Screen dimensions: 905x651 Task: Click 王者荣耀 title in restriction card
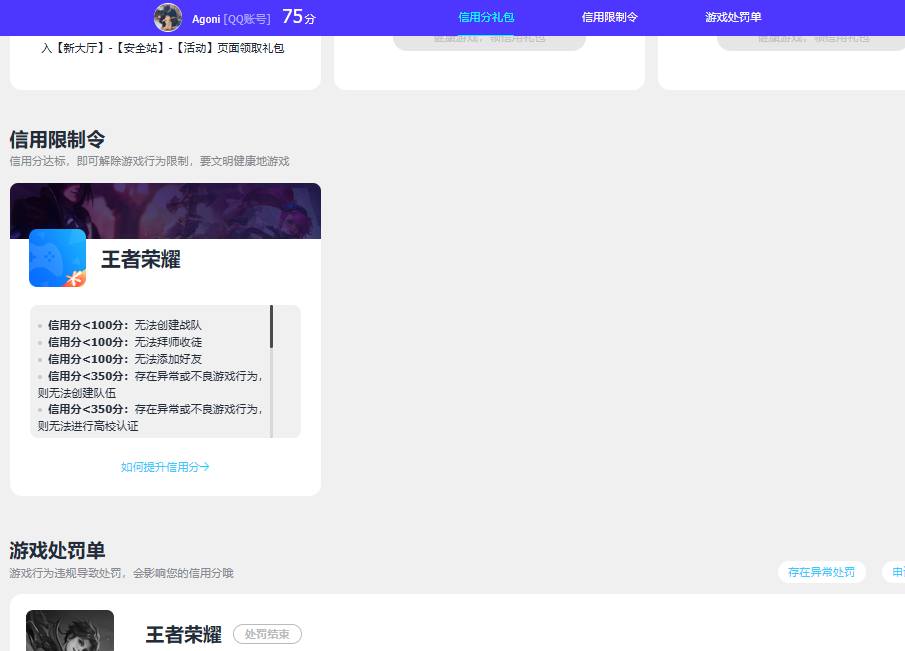[x=141, y=259]
